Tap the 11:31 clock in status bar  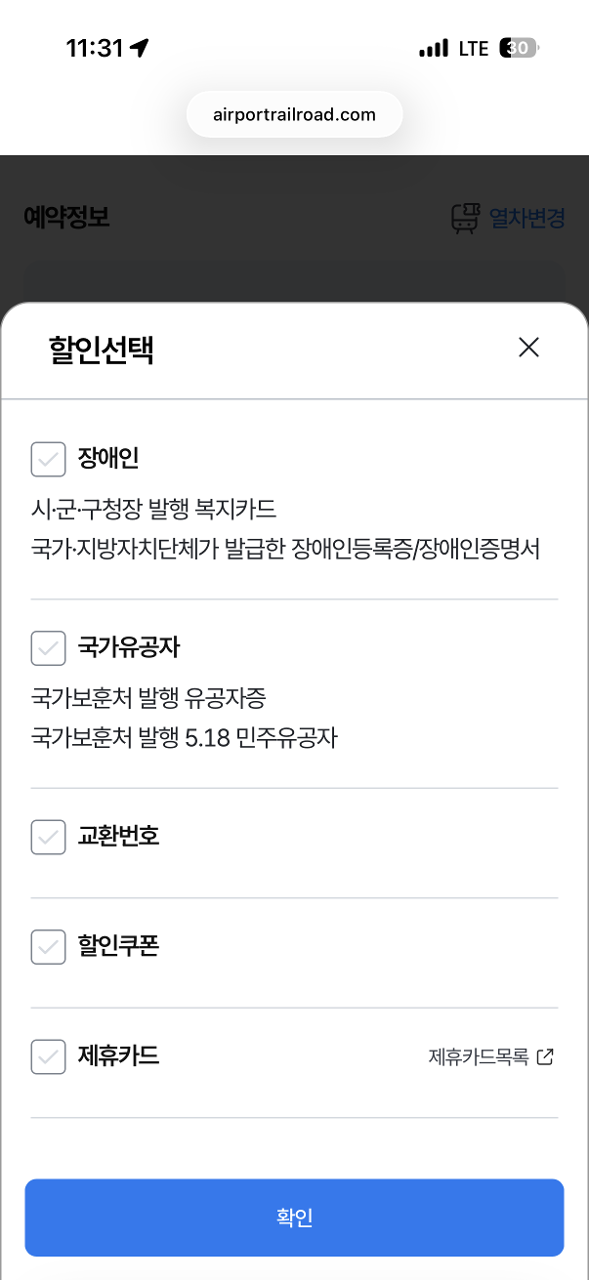point(94,48)
